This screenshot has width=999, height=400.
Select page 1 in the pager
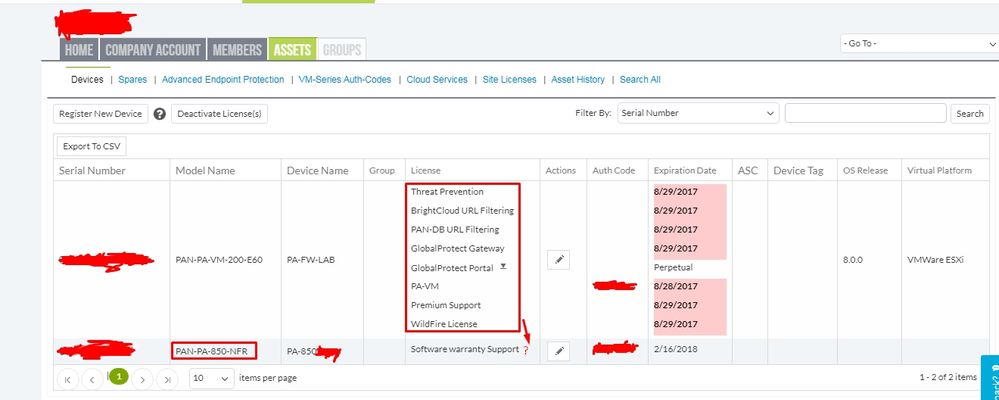tap(119, 376)
